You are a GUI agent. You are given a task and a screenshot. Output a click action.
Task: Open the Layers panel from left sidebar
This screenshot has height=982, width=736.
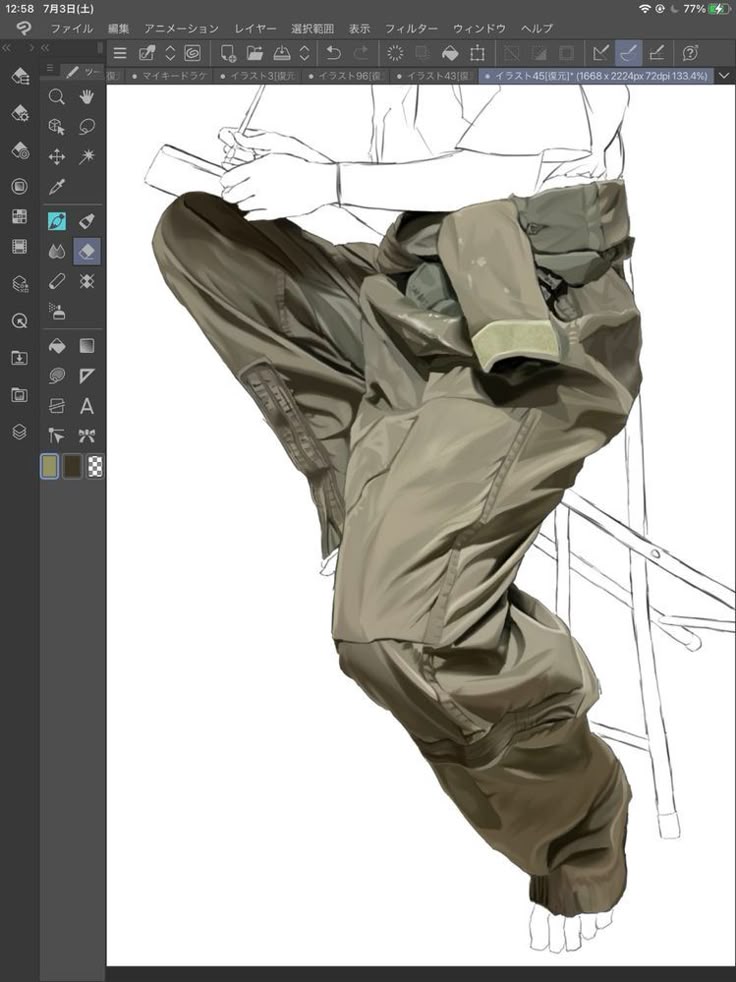click(19, 432)
